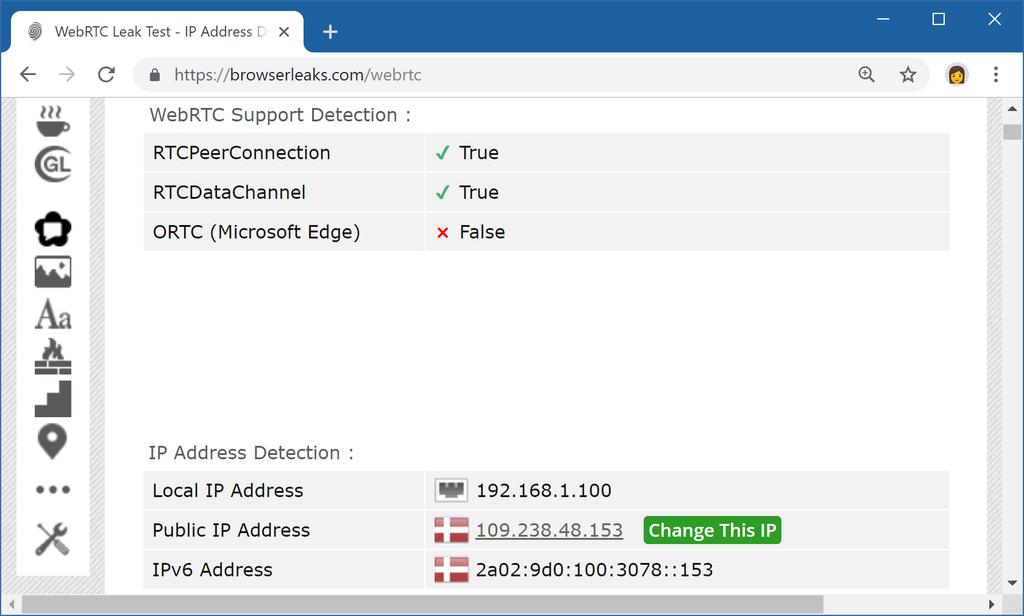Open the wrench and screwdriver settings icon
Screen dimensions: 1024x616
(x=52, y=539)
